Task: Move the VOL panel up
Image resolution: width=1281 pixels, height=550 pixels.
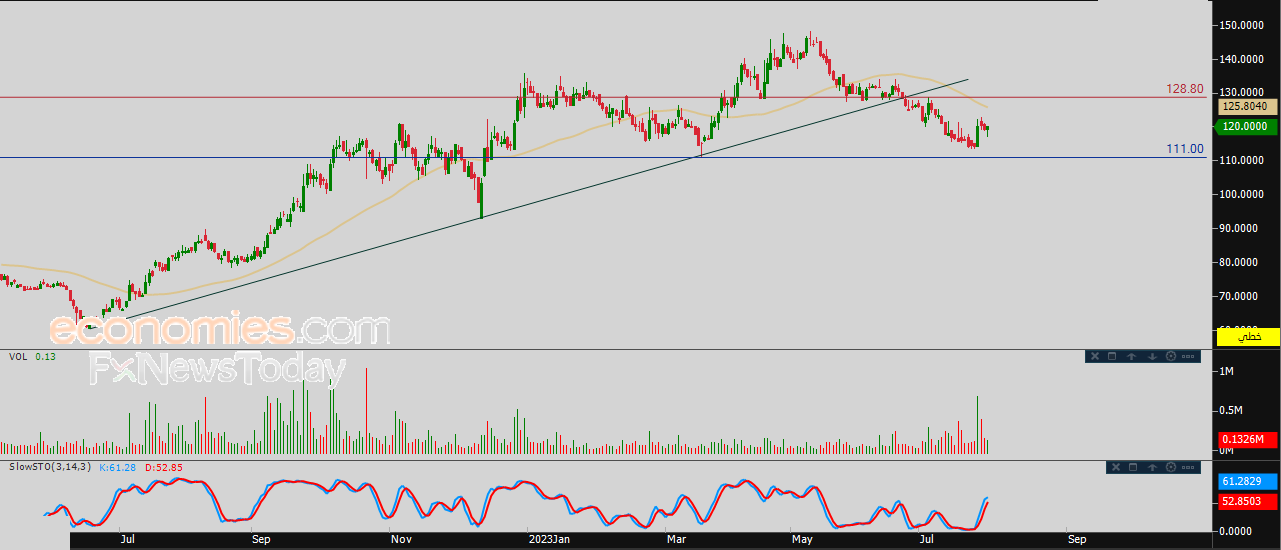Action: click(x=1131, y=356)
